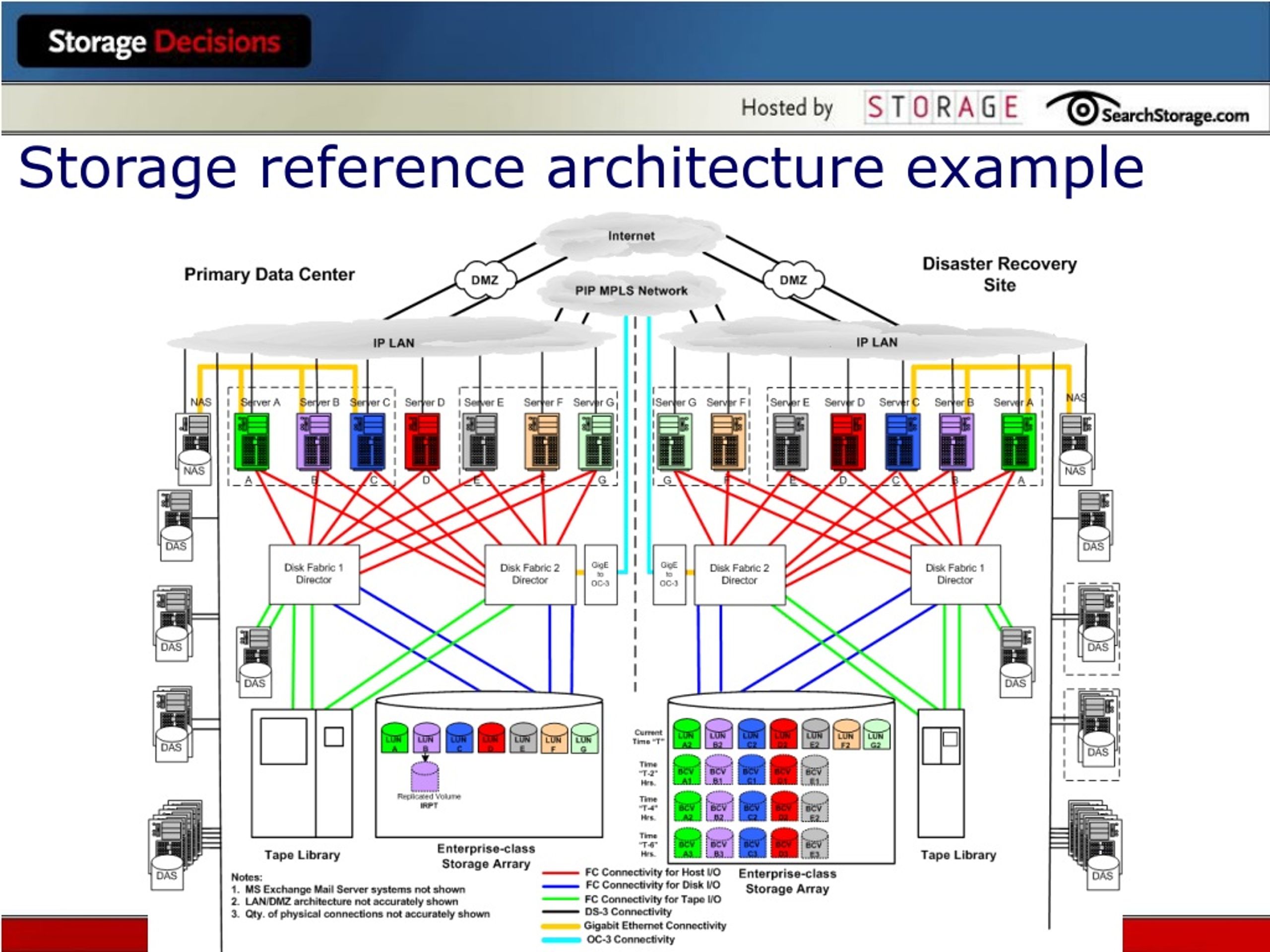Select the GigE to OC-3 box in the Primary Data Center
This screenshot has height=952, width=1270.
click(x=601, y=574)
